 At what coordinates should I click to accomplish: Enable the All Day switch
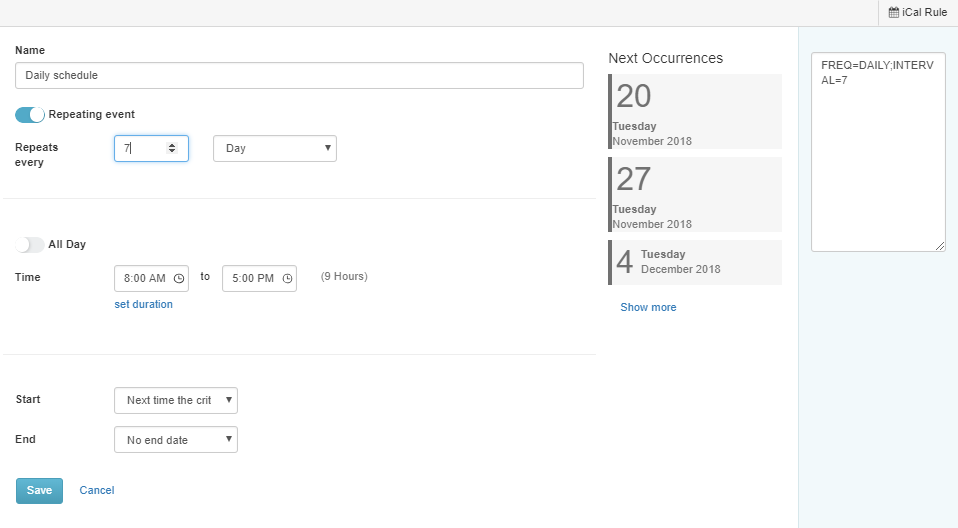30,244
